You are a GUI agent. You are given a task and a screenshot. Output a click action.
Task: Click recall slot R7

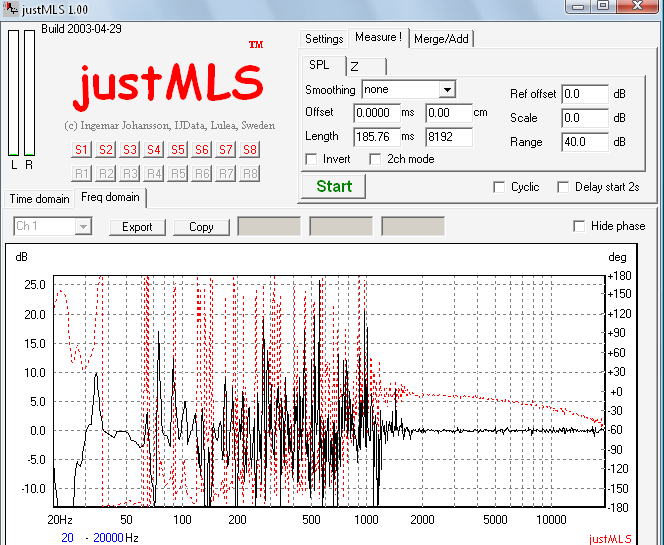pyautogui.click(x=225, y=174)
